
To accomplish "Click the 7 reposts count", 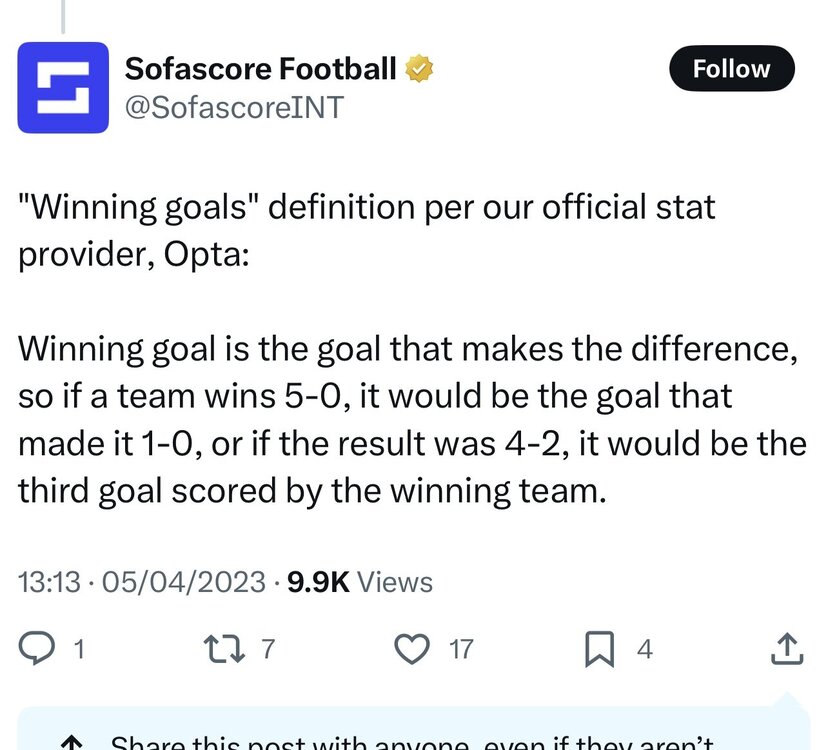I will tap(268, 649).
